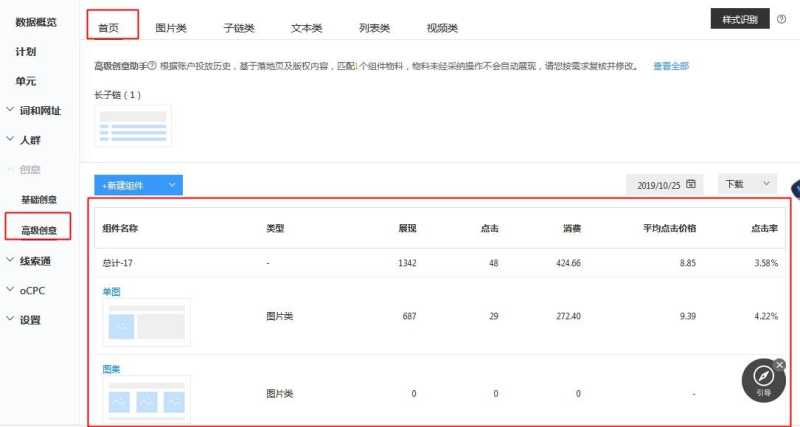Open the 2019/10/25 date picker
Viewport: 800px width, 427px height.
click(x=665, y=185)
